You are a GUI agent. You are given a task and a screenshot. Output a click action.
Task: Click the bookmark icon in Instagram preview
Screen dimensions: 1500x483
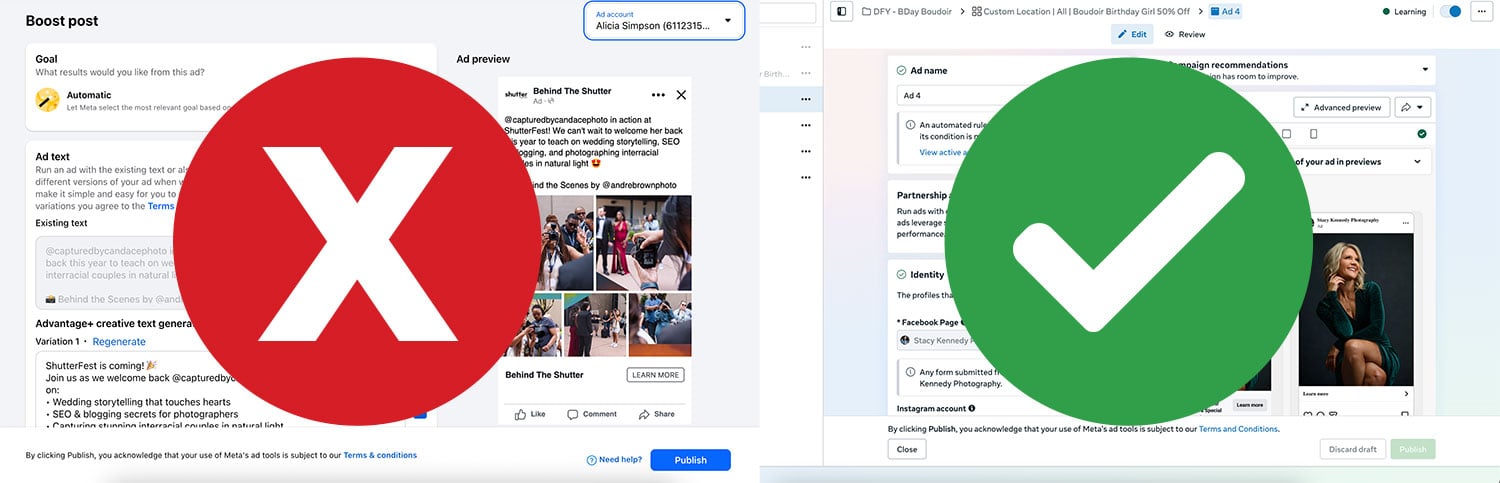click(x=1406, y=412)
